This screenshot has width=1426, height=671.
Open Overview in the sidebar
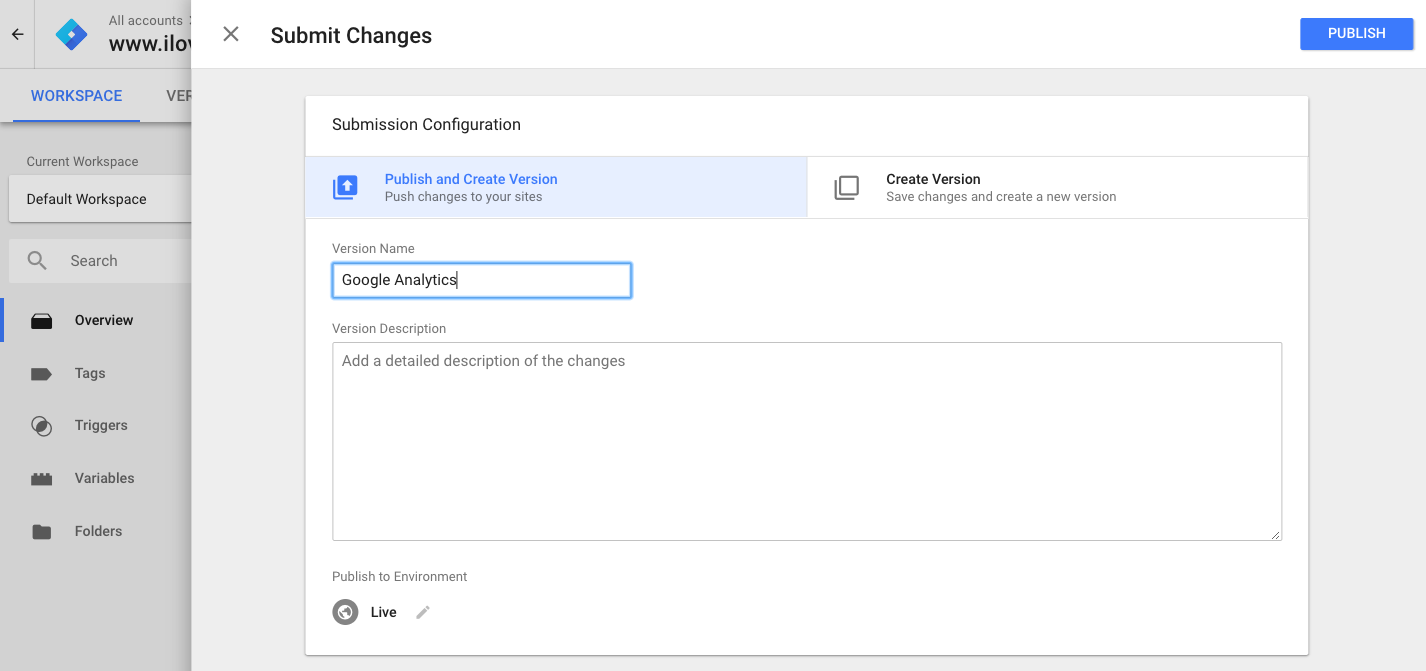[x=103, y=320]
